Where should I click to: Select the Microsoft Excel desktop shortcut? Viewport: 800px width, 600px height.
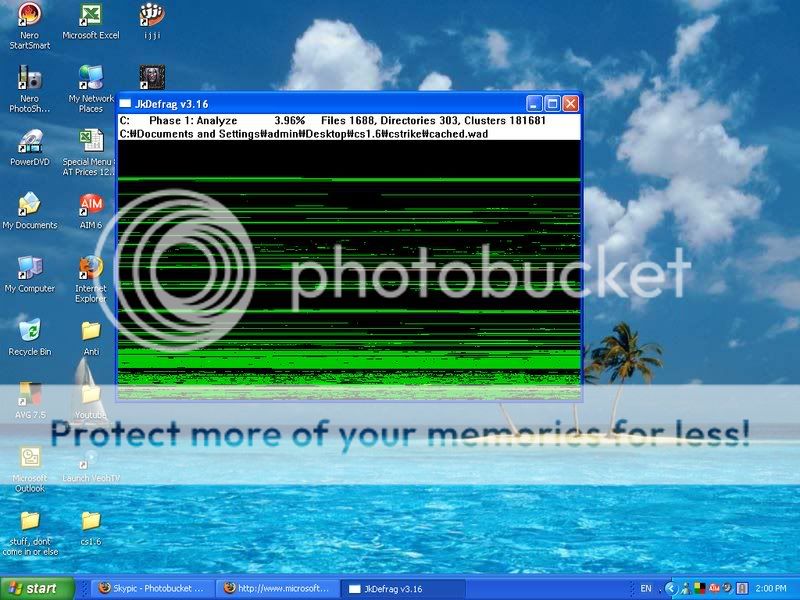click(x=91, y=21)
